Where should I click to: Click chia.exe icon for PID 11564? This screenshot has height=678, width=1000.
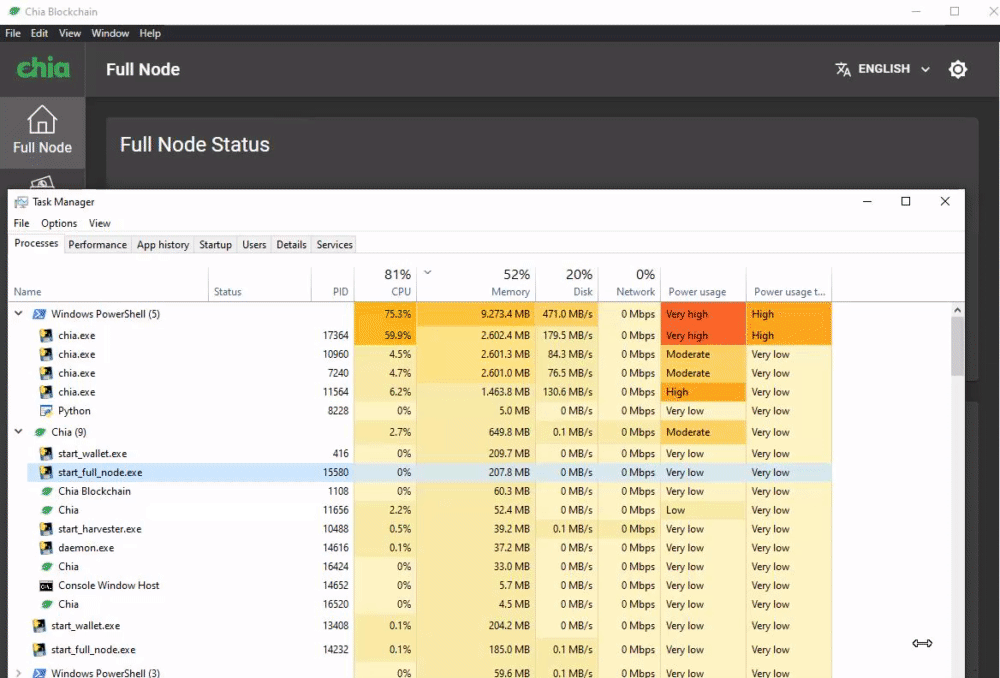tap(46, 392)
